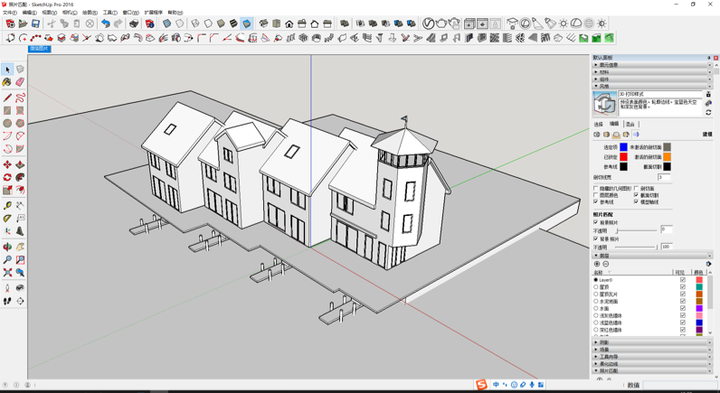Open the 扩展程序 menu

pos(153,12)
